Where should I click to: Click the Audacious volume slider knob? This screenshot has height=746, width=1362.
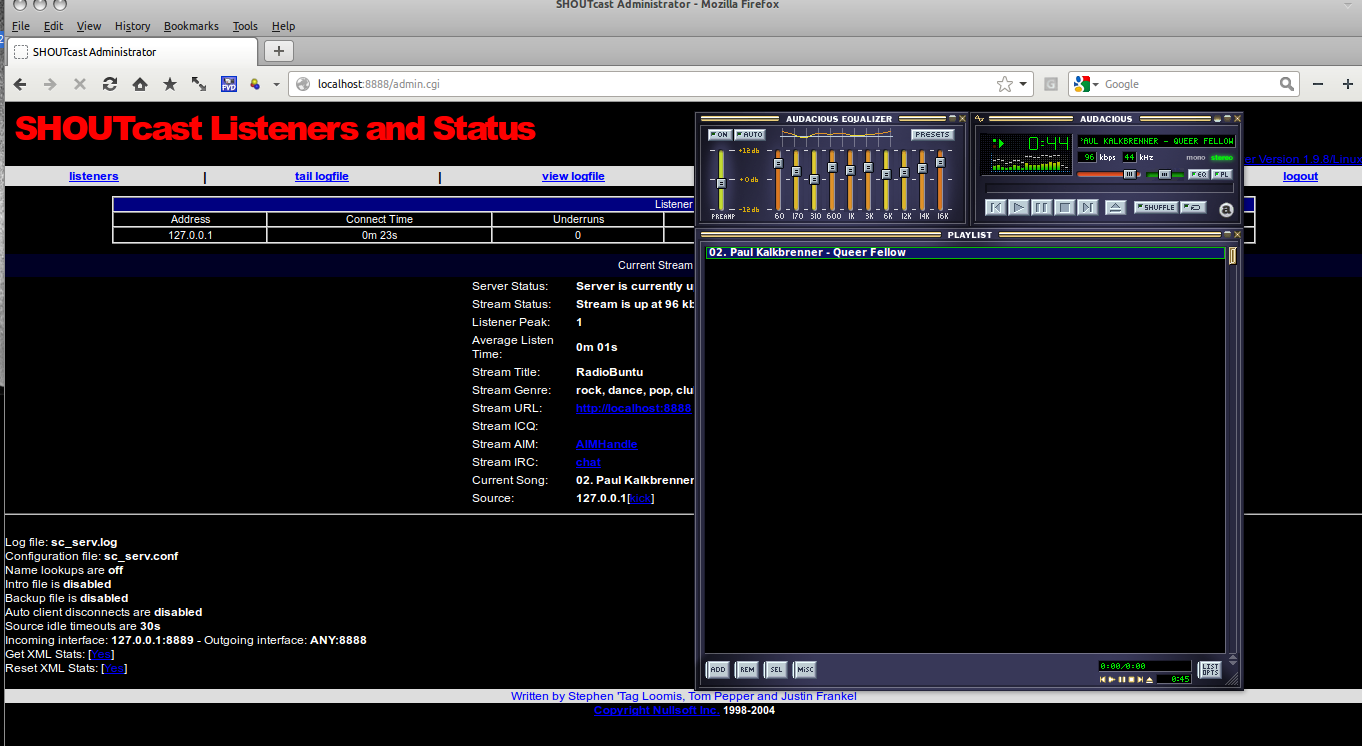coord(1129,174)
